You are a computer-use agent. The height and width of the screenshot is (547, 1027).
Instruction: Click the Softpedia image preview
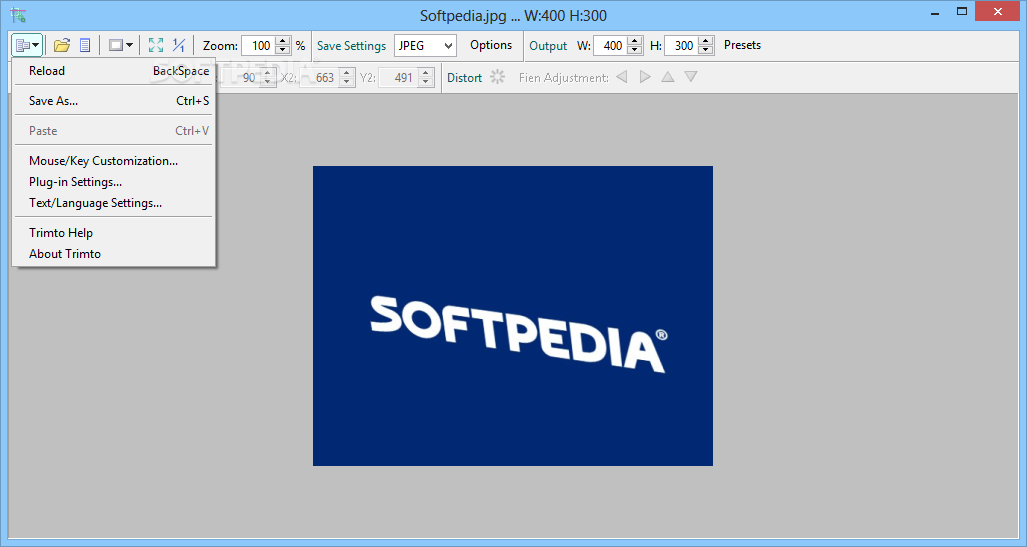coord(513,316)
